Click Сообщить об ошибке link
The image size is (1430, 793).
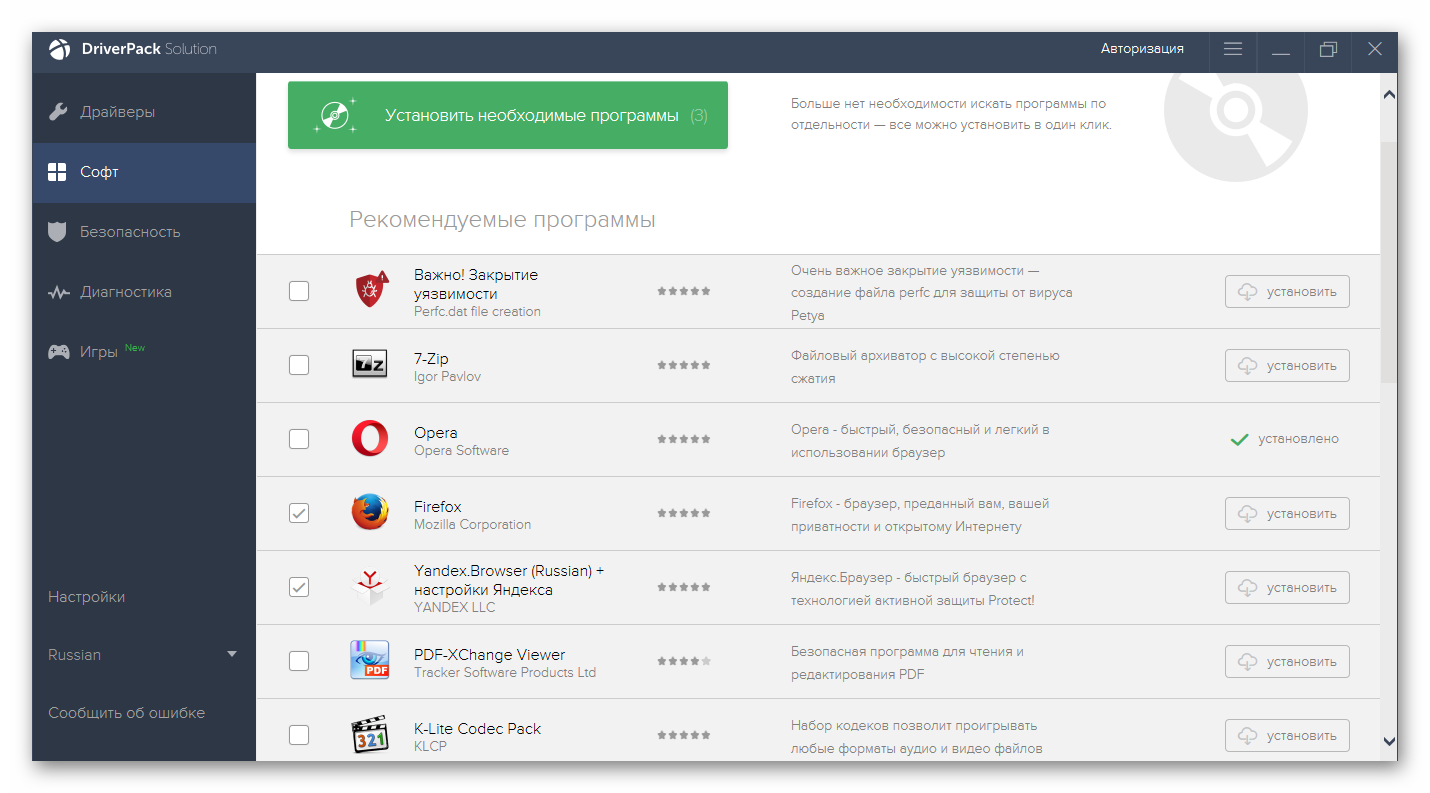127,713
